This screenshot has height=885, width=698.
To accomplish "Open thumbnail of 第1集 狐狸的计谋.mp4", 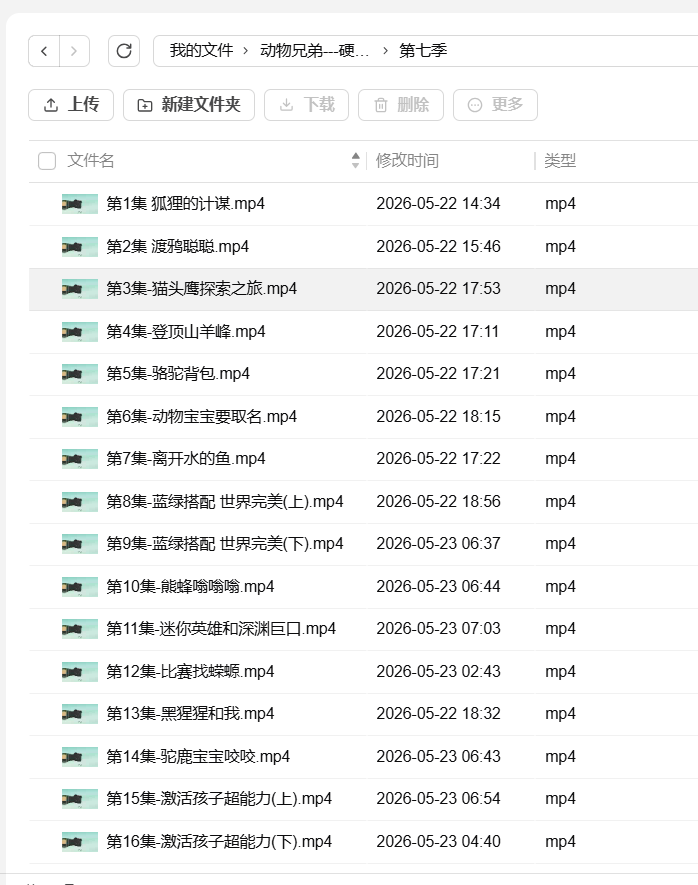I will [x=80, y=204].
